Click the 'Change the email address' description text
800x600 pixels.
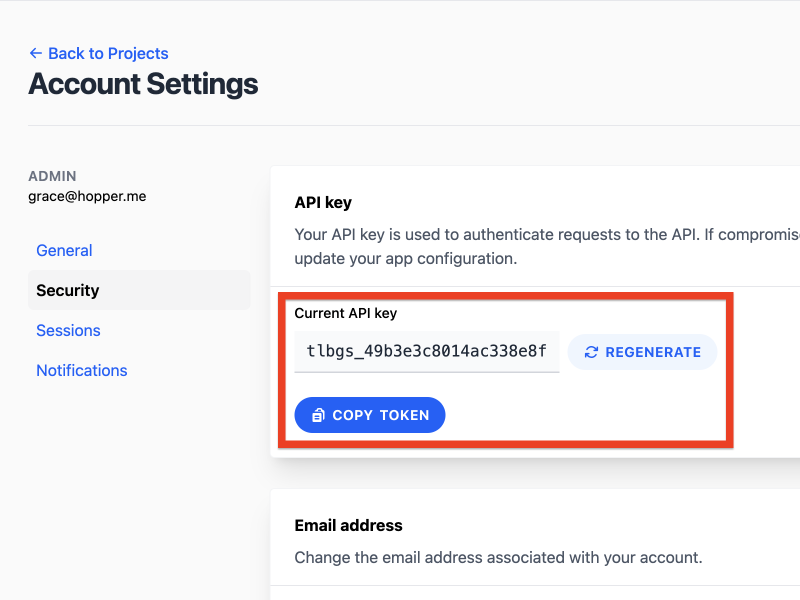coord(498,558)
